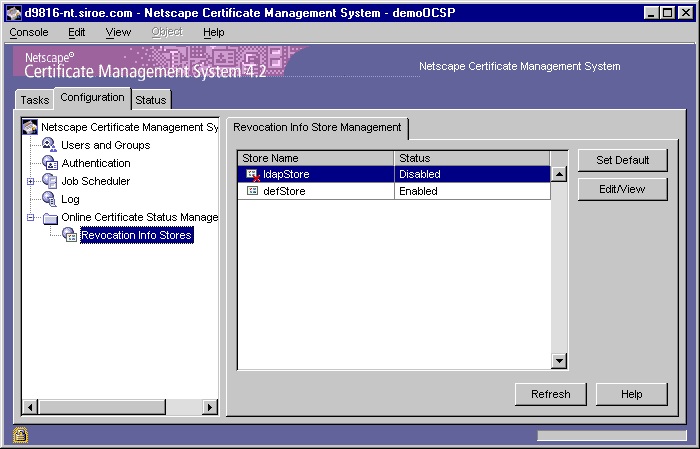This screenshot has height=449, width=700.
Task: Click the tree panel scroll left arrow
Action: tap(30, 407)
